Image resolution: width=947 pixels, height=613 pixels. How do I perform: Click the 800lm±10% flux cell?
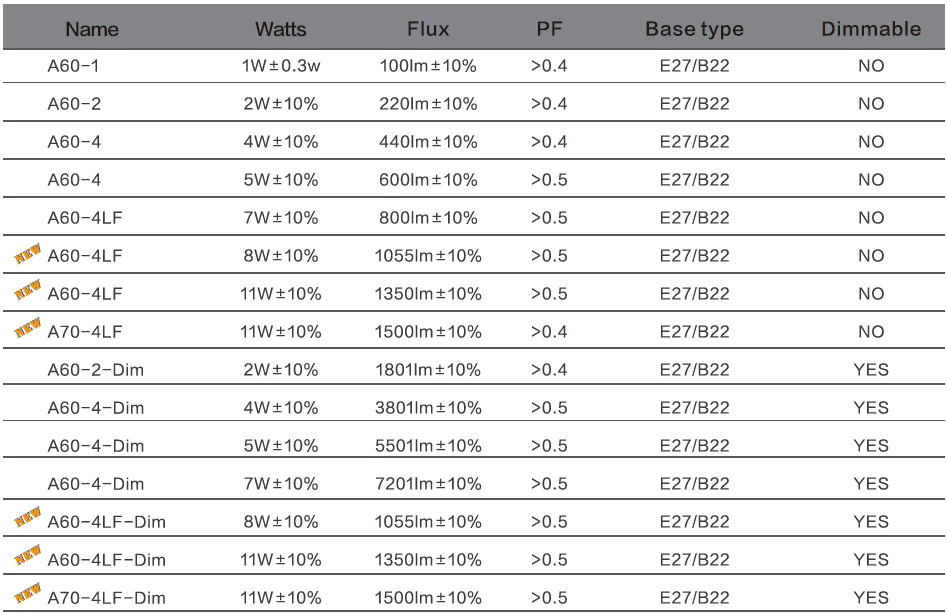[x=428, y=218]
